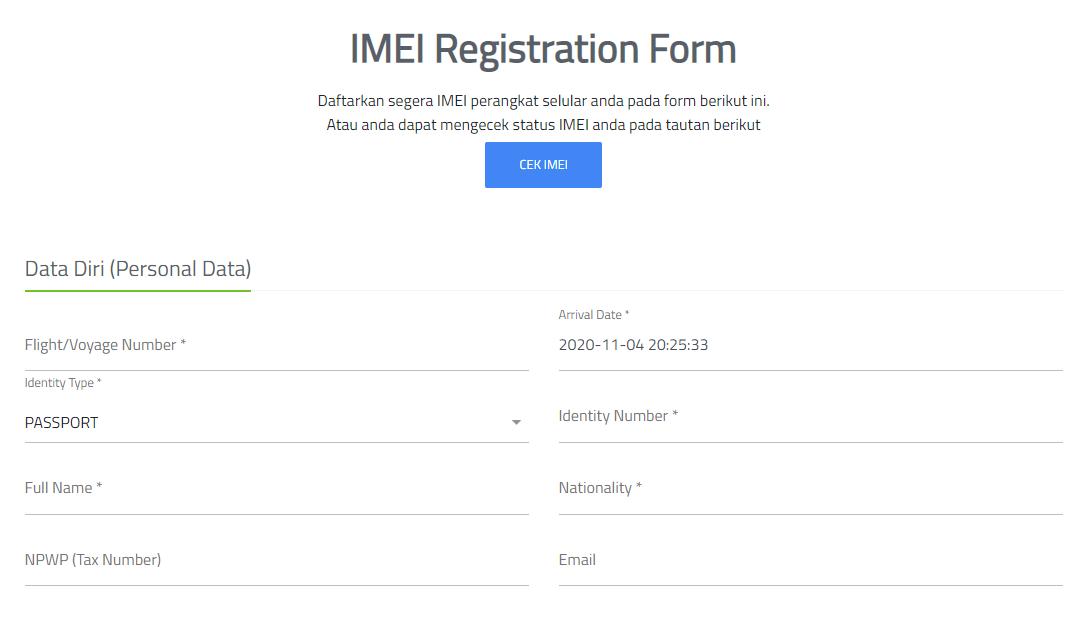
Task: Click the IMEI Registration Form title
Action: [x=543, y=47]
